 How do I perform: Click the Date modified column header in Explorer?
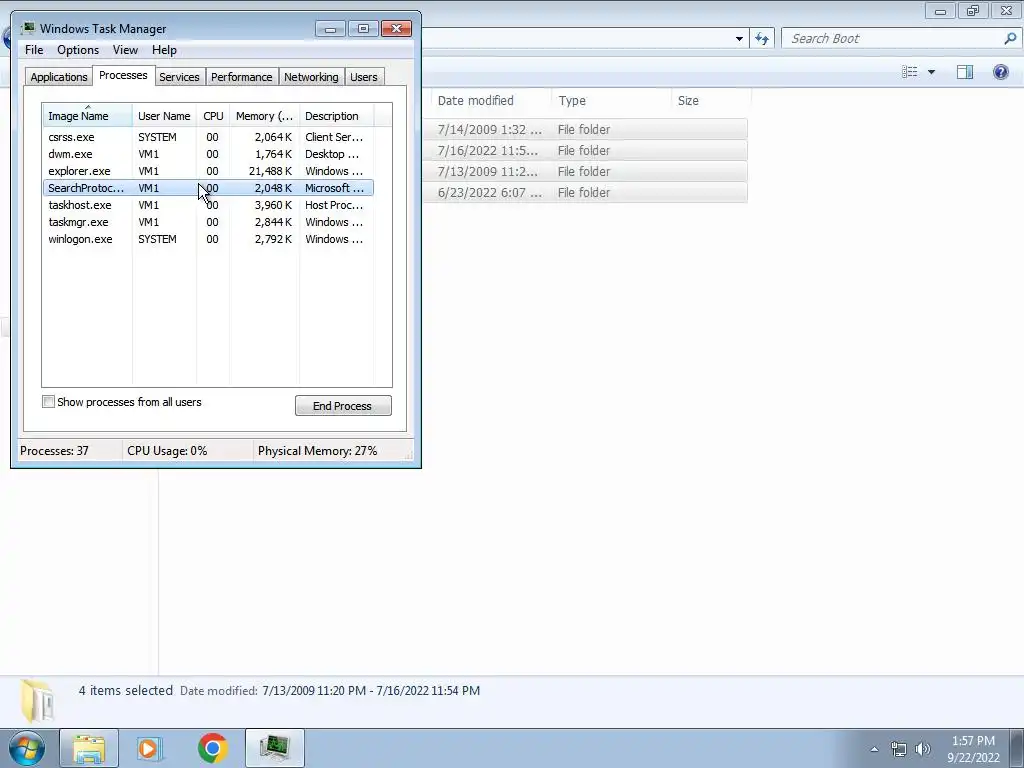click(491, 101)
